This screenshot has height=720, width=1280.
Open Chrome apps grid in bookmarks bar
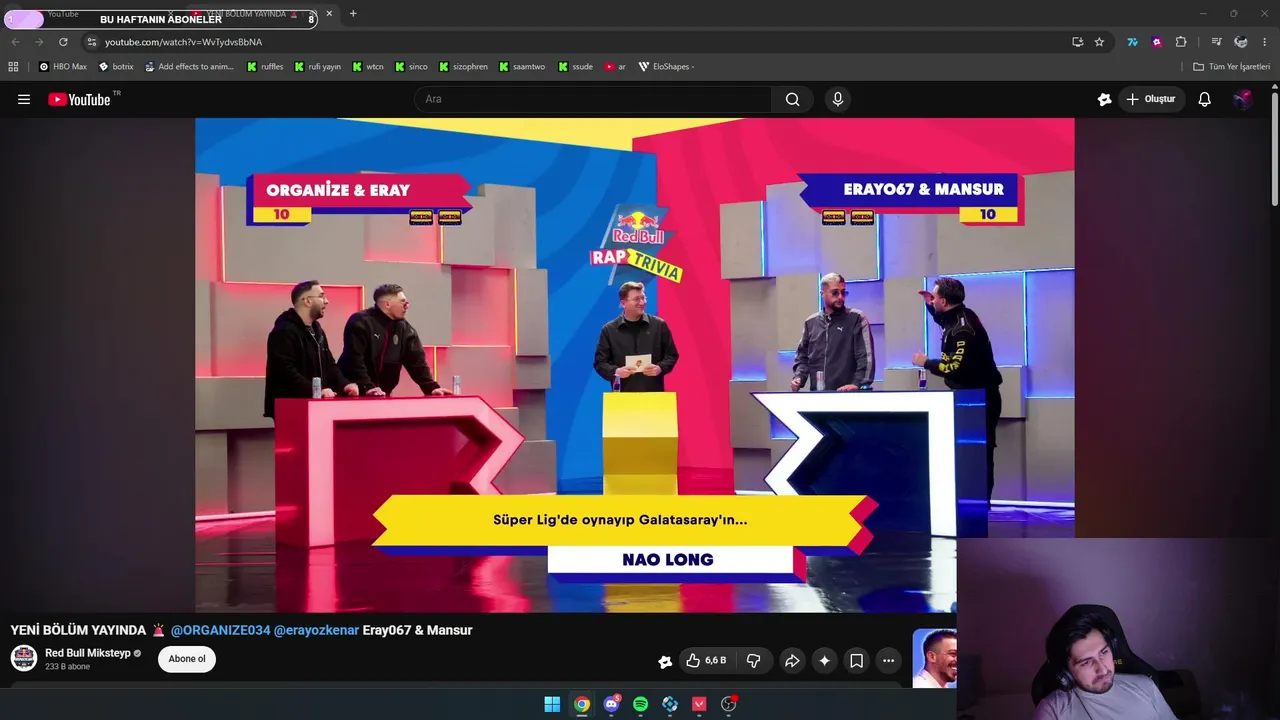(x=13, y=67)
